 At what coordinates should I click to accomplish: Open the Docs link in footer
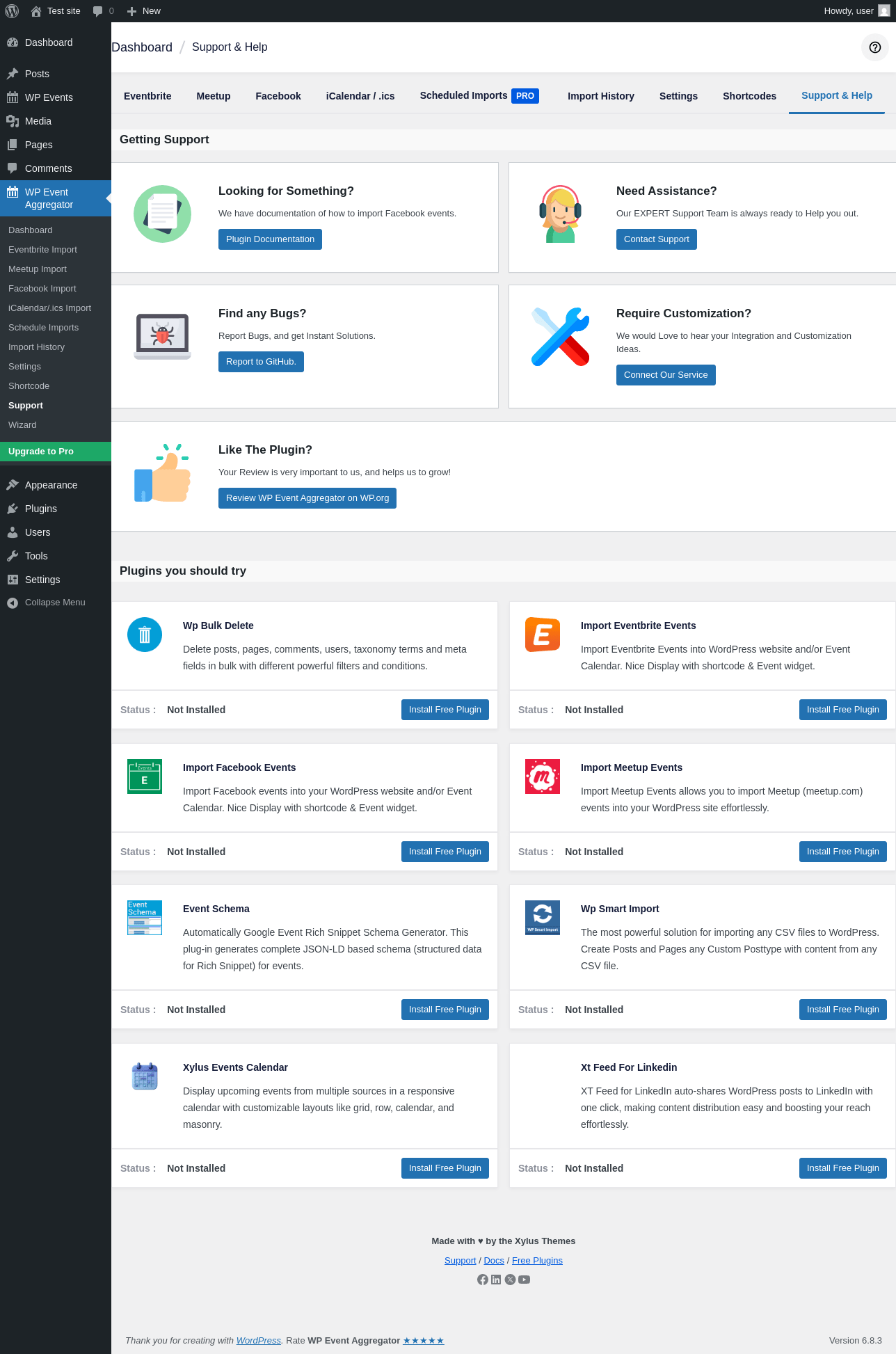(x=494, y=1261)
